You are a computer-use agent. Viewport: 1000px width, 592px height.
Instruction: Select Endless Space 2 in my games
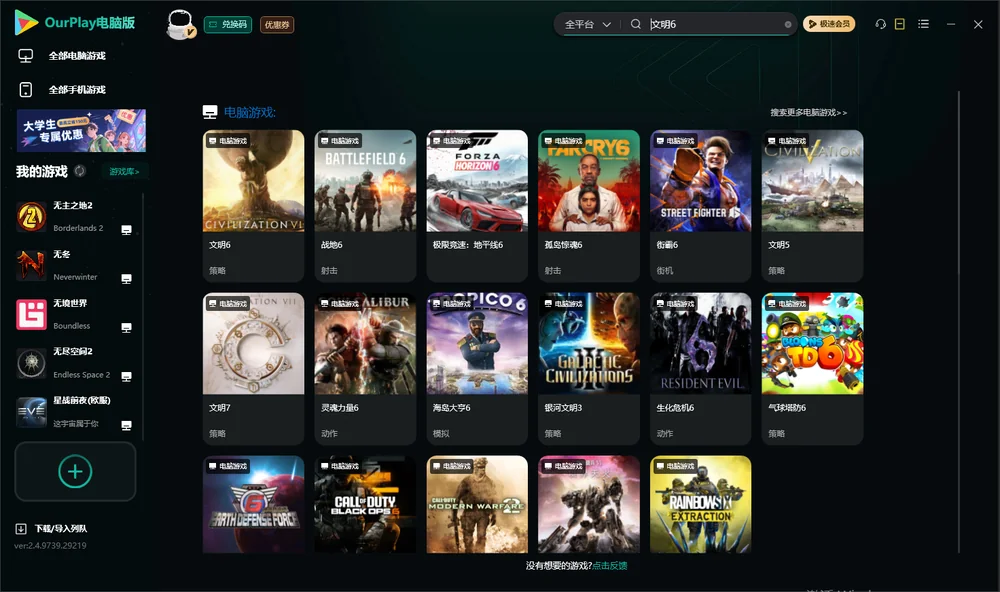pos(75,363)
